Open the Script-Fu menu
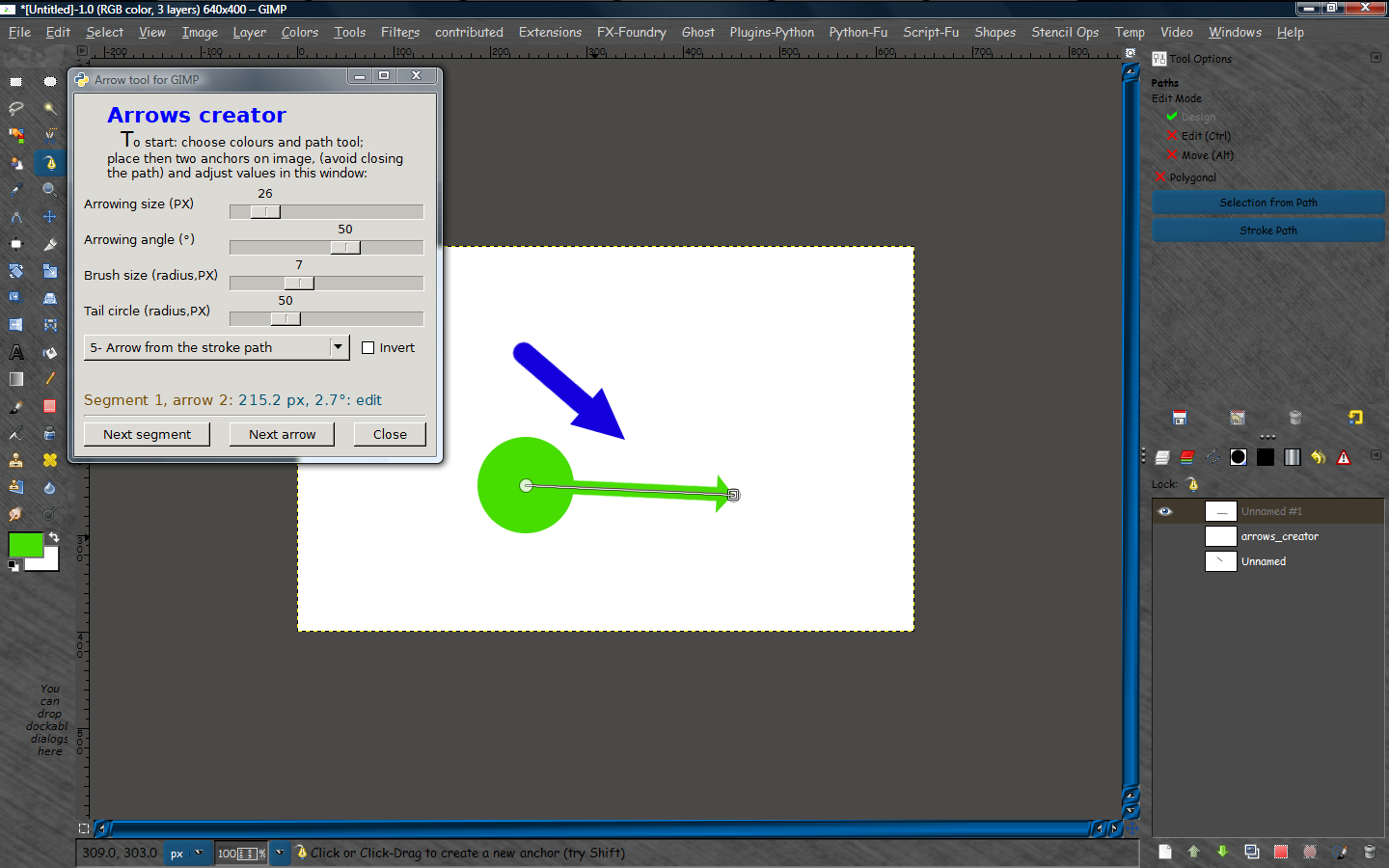Screen dimensions: 1389x868 coord(931,32)
